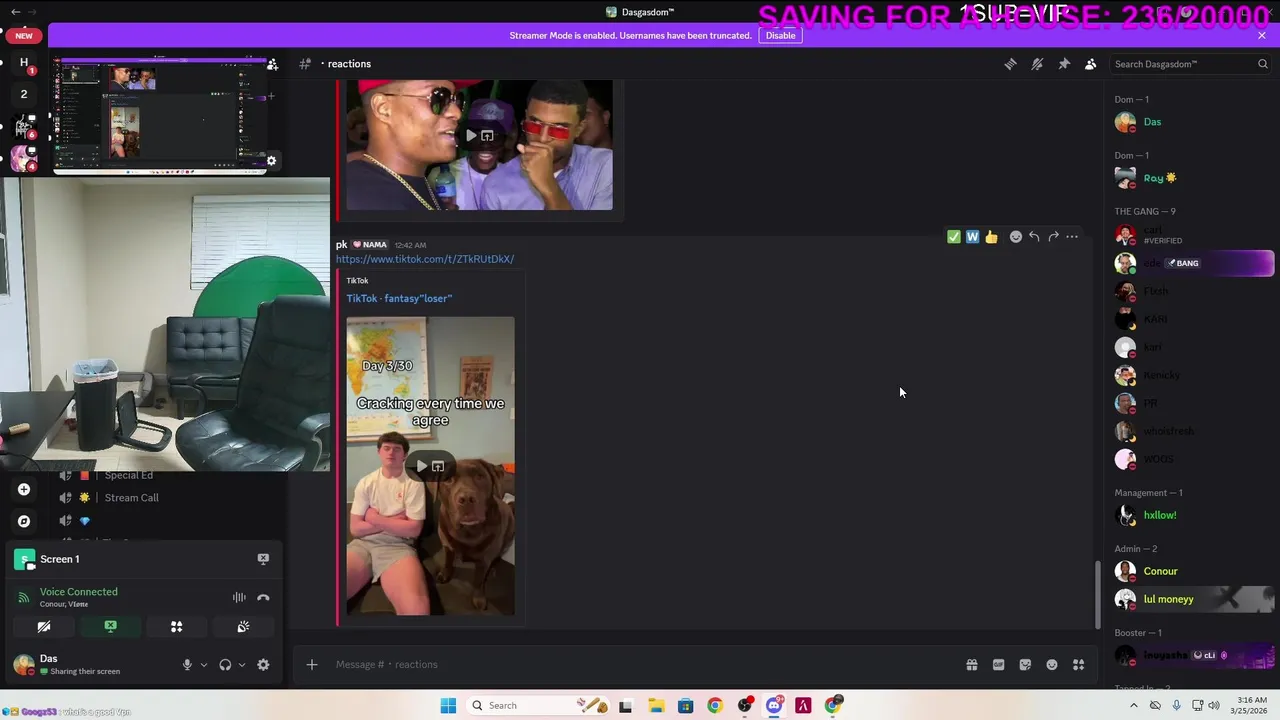The width and height of the screenshot is (1280, 720).
Task: Open Microsoft Store from the taskbar
Action: click(x=685, y=705)
